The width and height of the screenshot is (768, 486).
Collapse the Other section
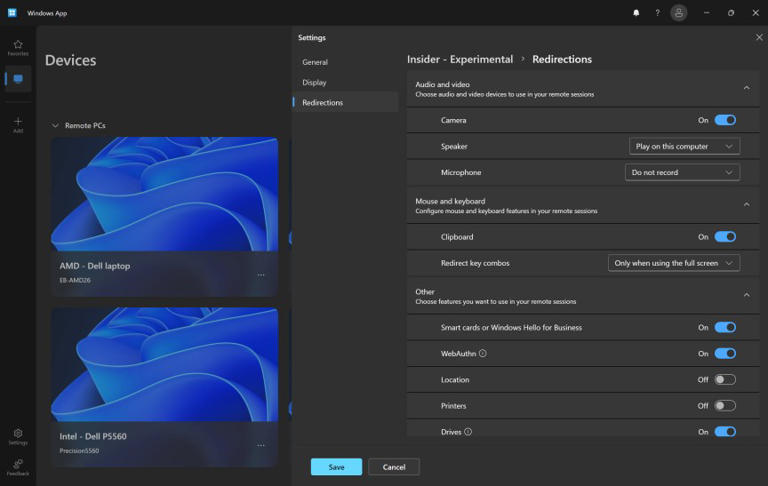(746, 295)
